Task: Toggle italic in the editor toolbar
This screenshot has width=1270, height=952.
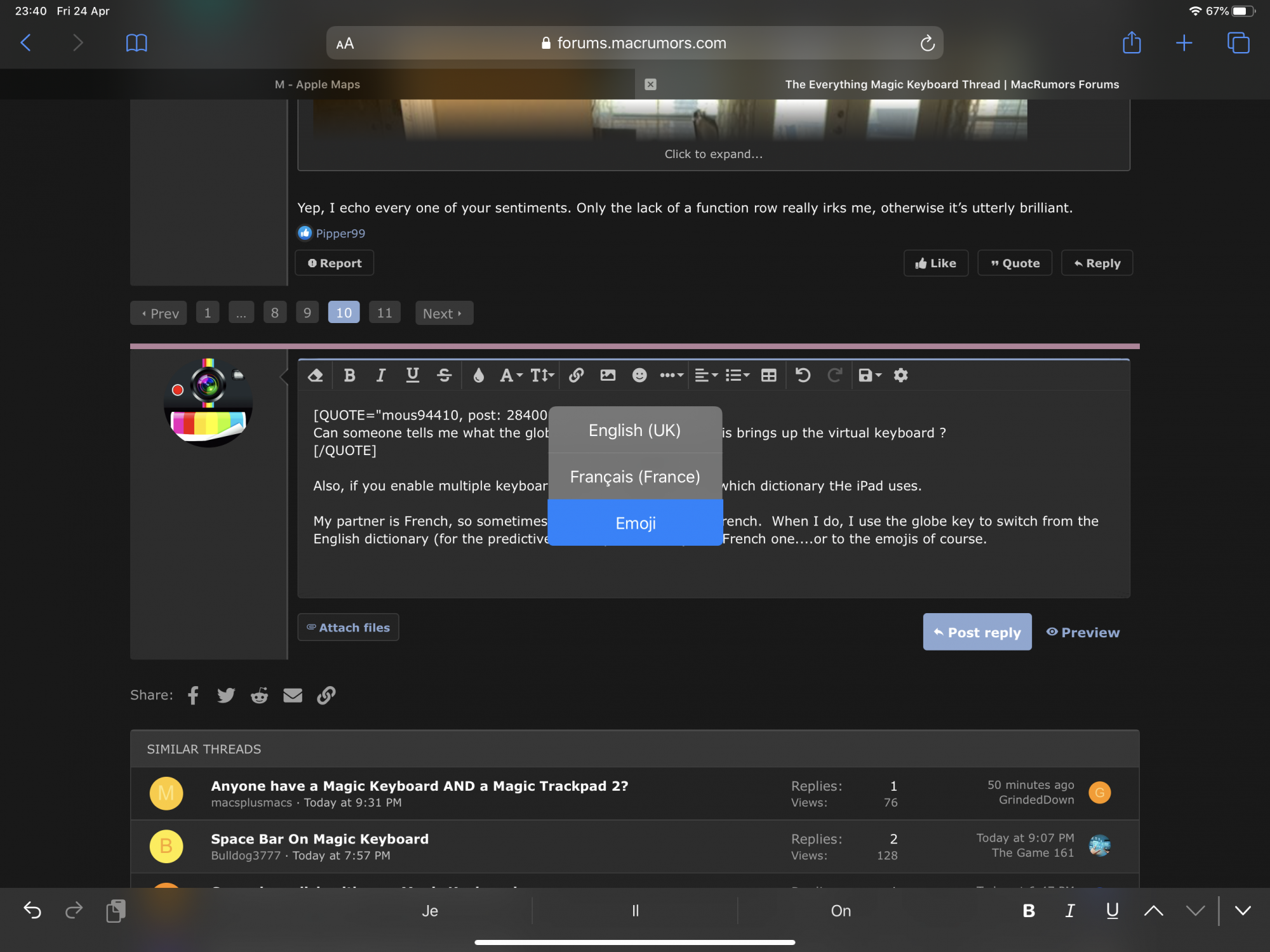Action: click(x=380, y=375)
